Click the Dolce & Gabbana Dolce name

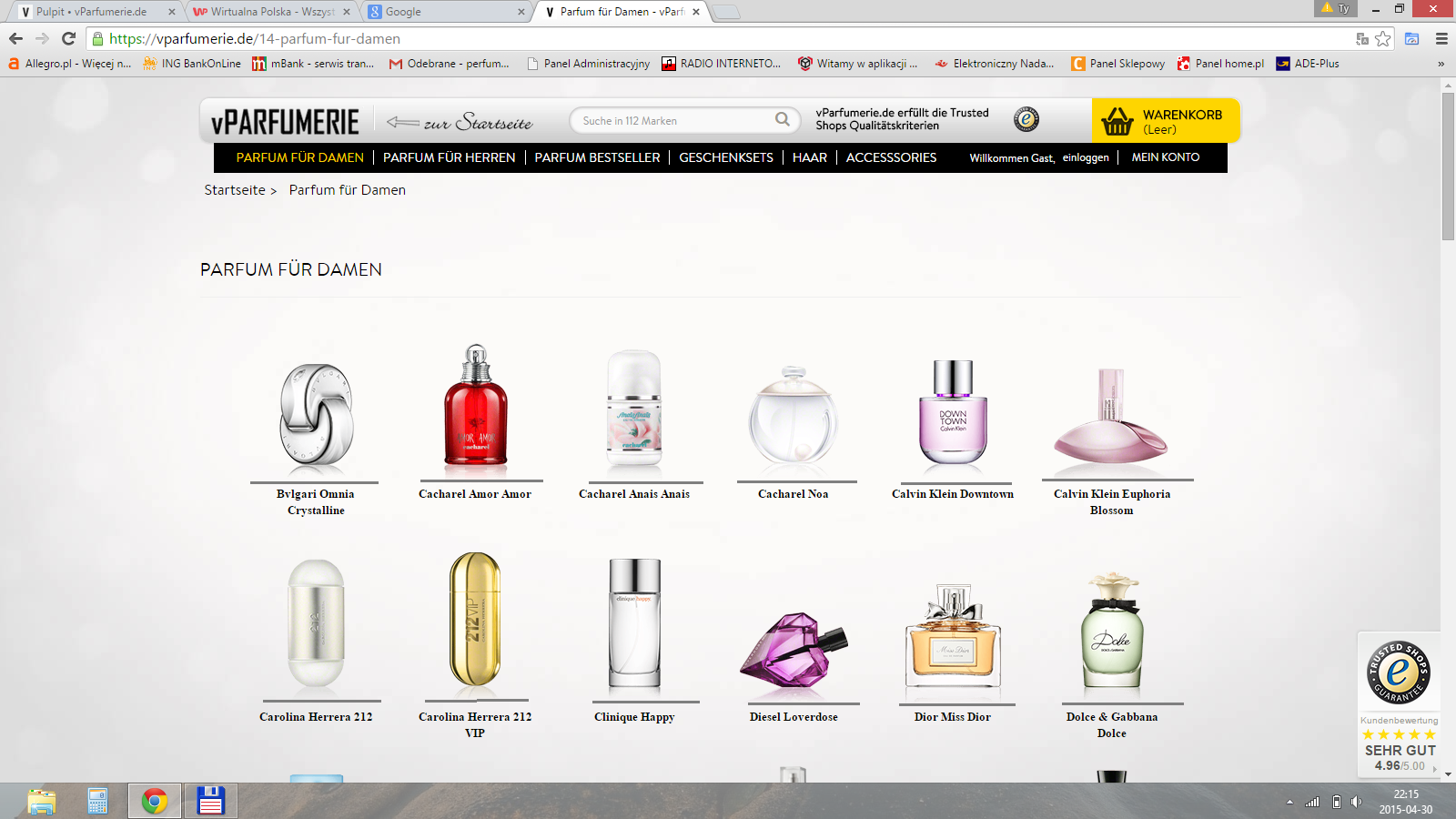click(x=1112, y=725)
